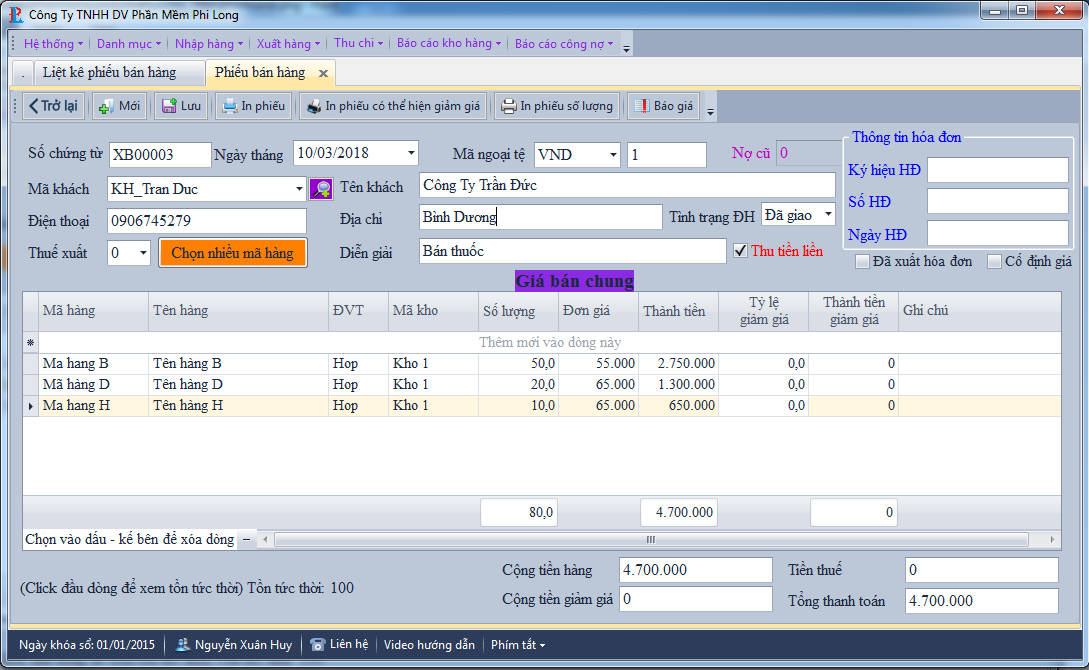Select row header of Ma hang H row

tap(31, 405)
